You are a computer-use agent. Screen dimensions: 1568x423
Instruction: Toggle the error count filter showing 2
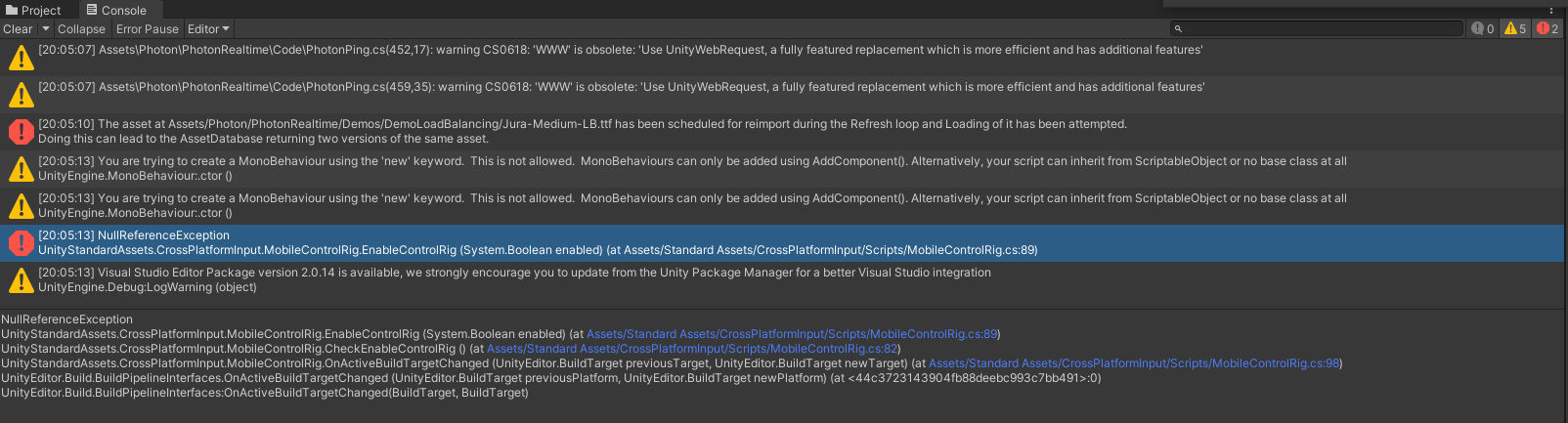pos(1547,29)
